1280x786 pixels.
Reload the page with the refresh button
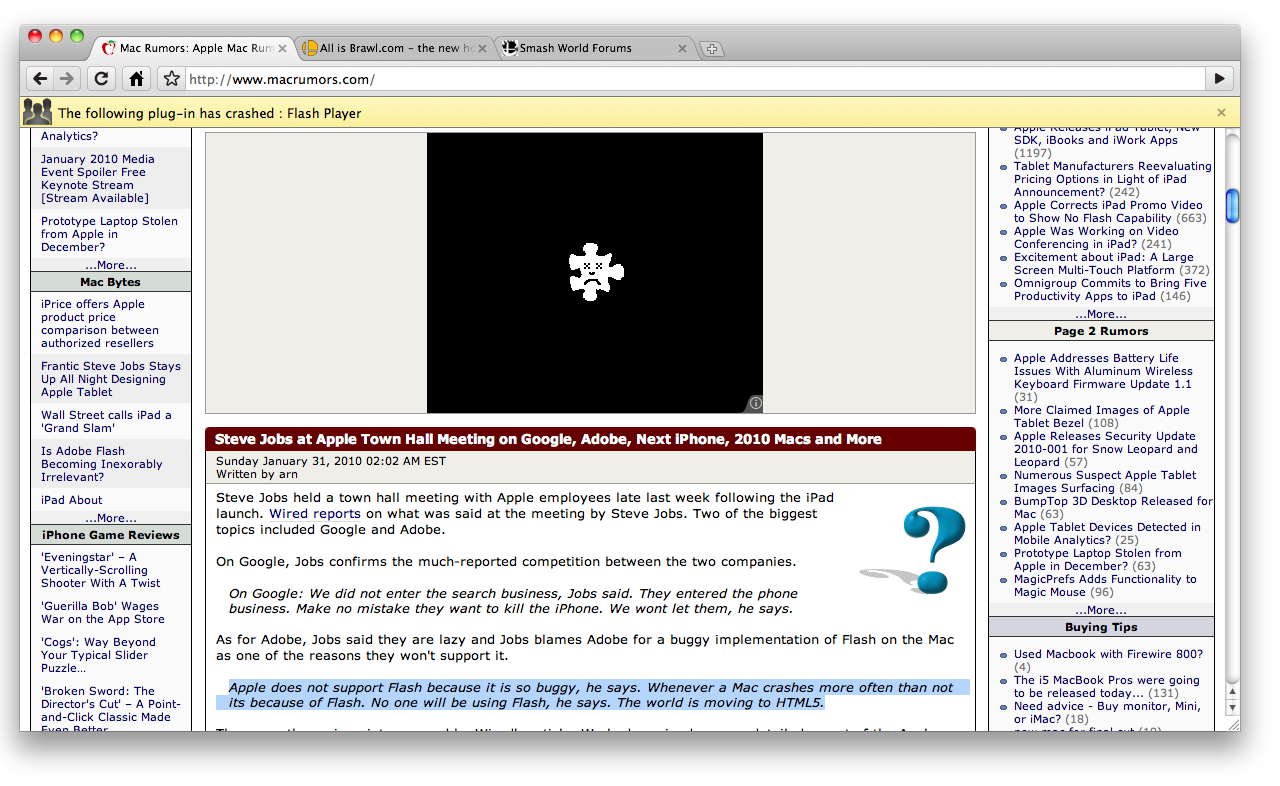click(x=101, y=78)
